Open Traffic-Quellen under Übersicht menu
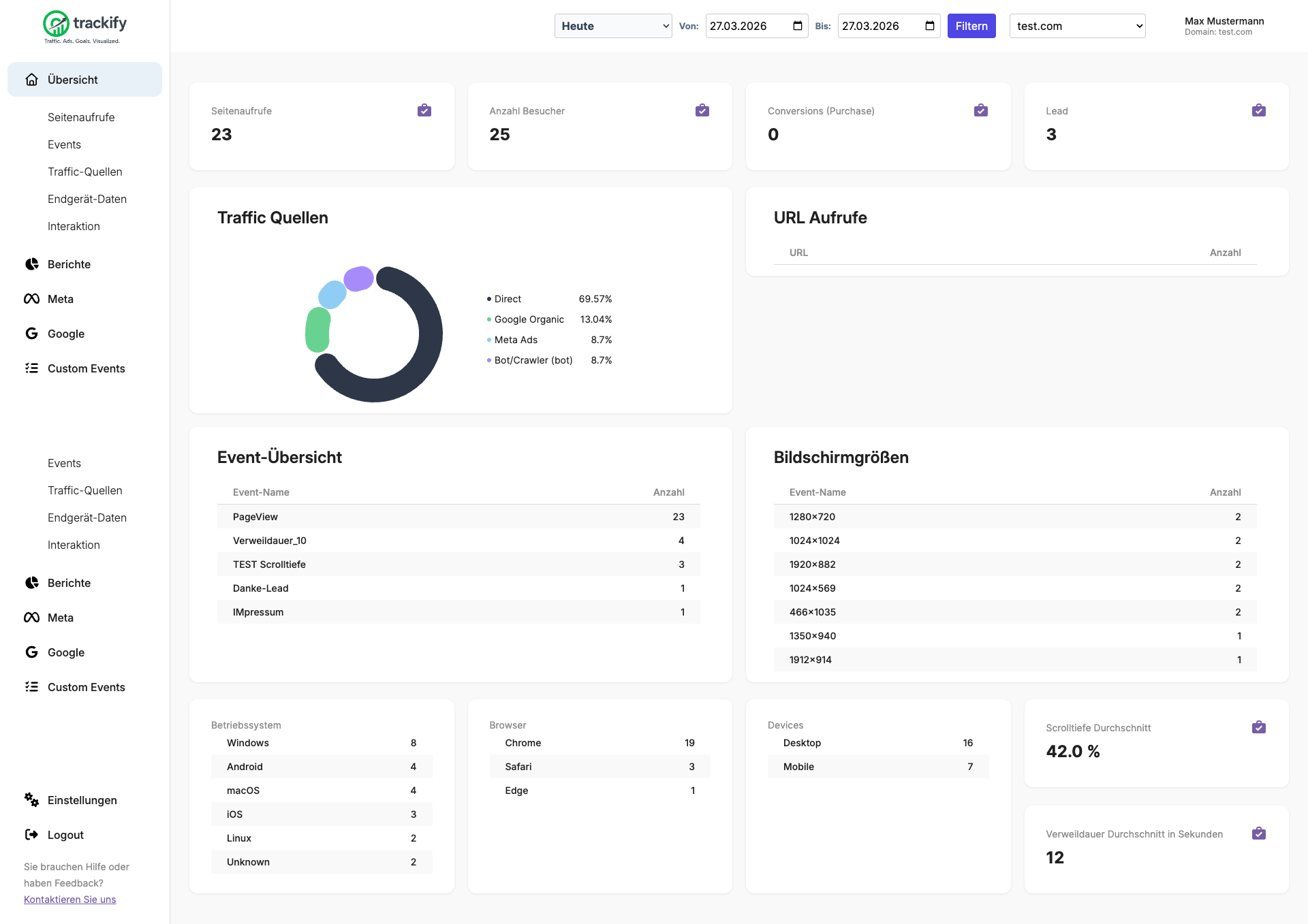The width and height of the screenshot is (1308, 924). click(84, 172)
